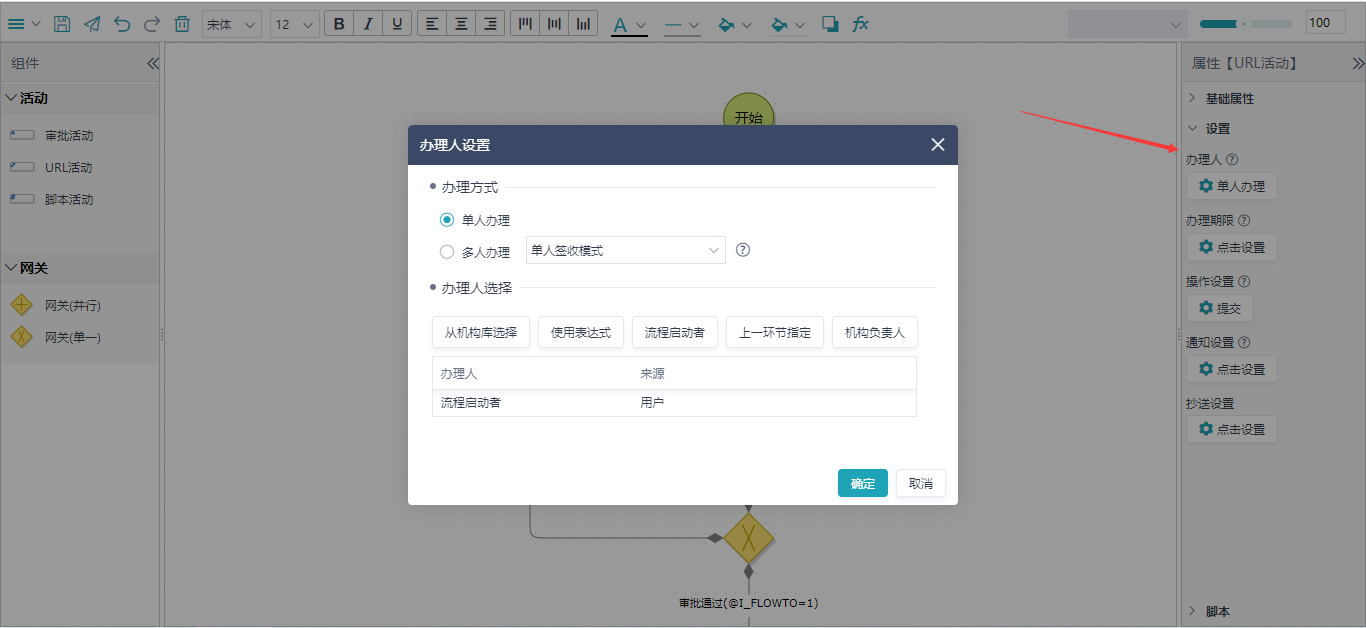This screenshot has width=1366, height=628.
Task: Click the save icon in toolbar
Action: 62,24
